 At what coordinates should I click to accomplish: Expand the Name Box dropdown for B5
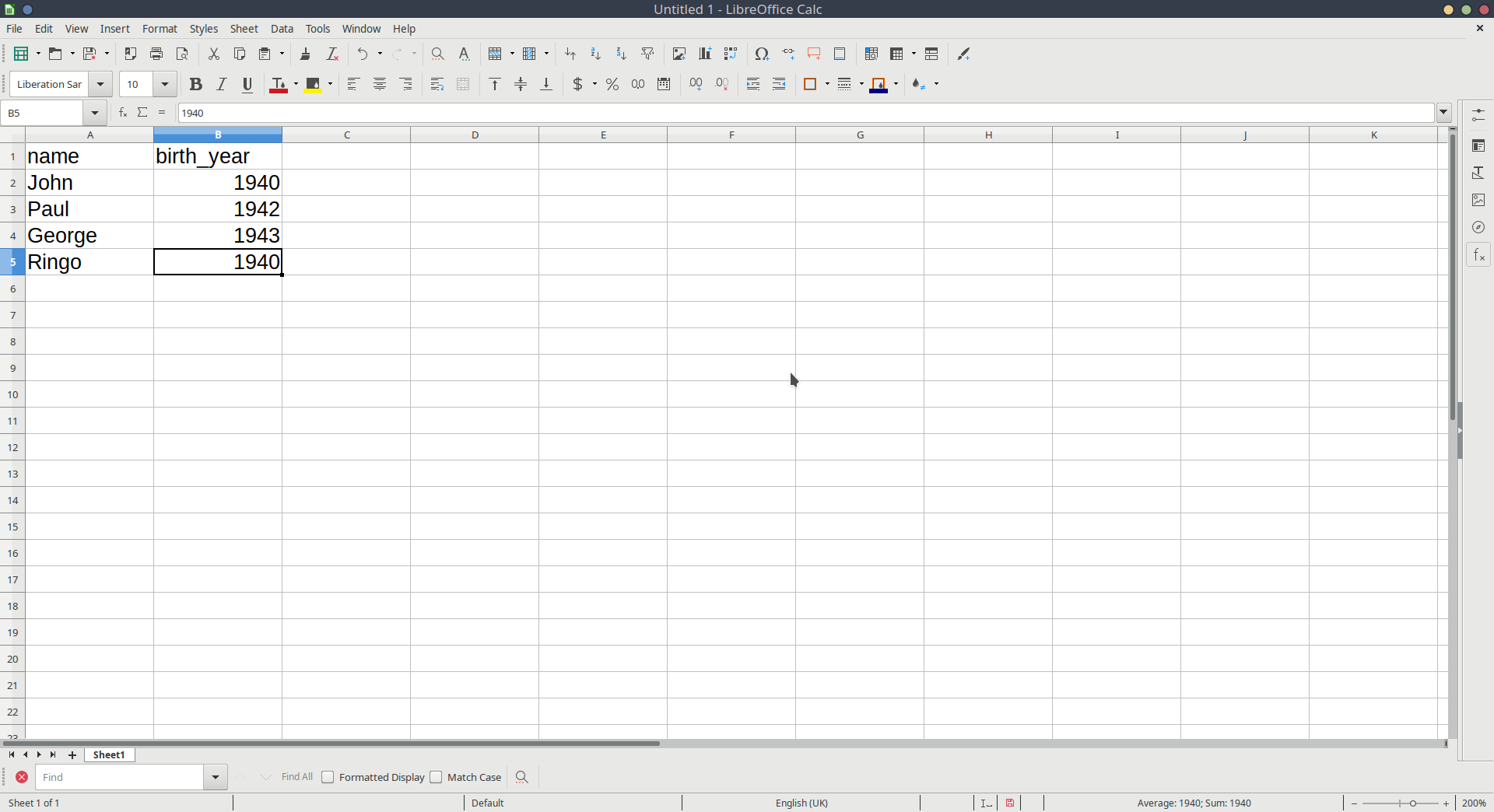click(x=95, y=113)
